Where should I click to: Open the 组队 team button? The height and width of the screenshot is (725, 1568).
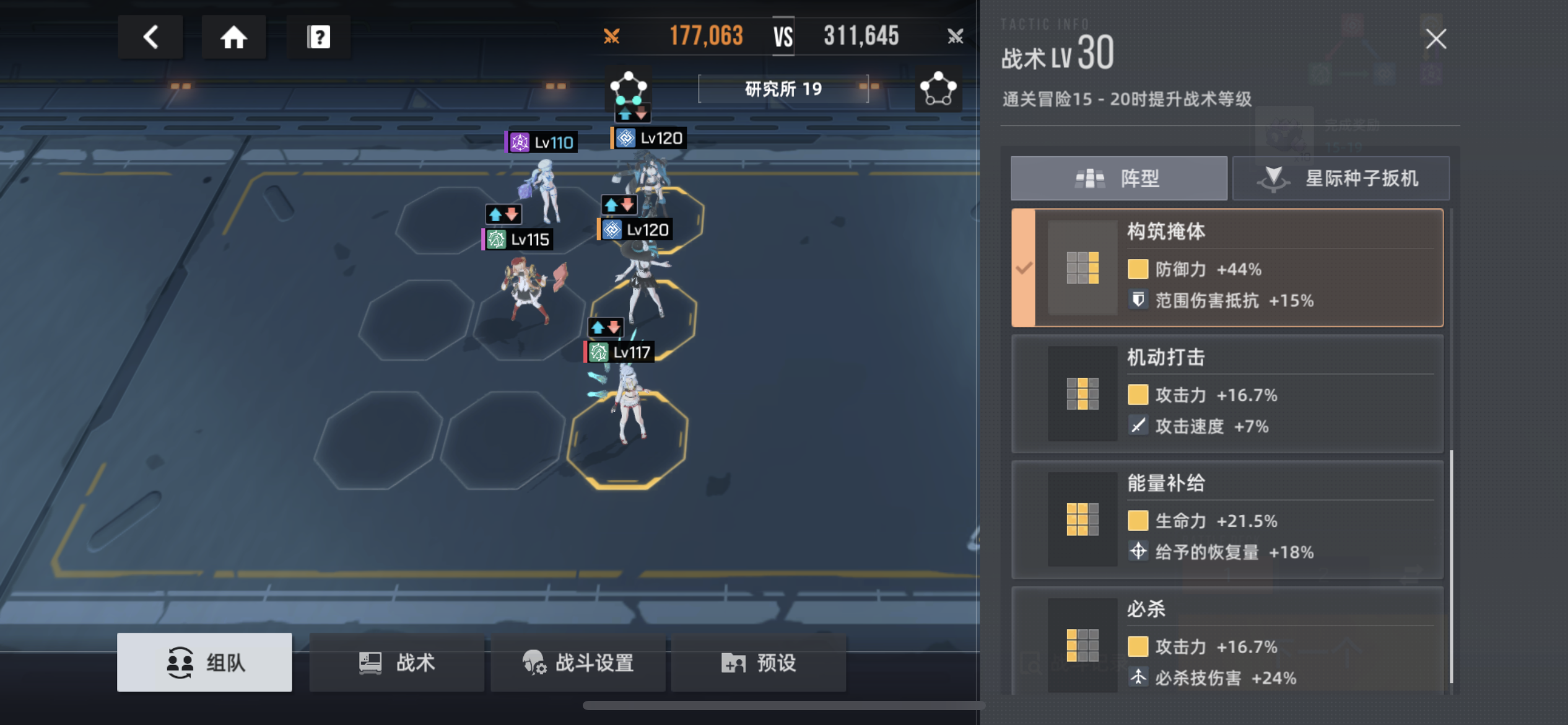[x=204, y=662]
